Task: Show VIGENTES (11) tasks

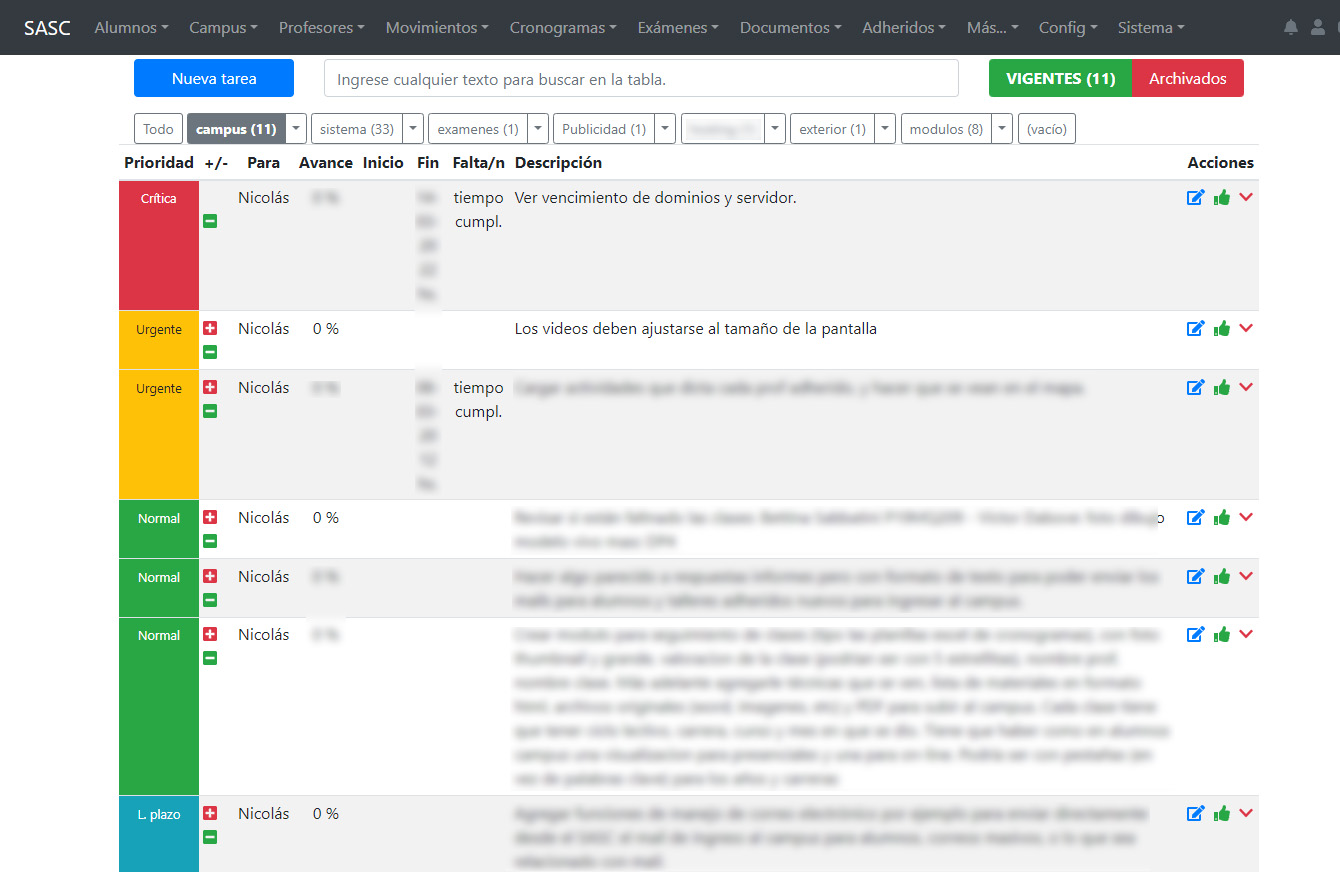Action: tap(1060, 78)
